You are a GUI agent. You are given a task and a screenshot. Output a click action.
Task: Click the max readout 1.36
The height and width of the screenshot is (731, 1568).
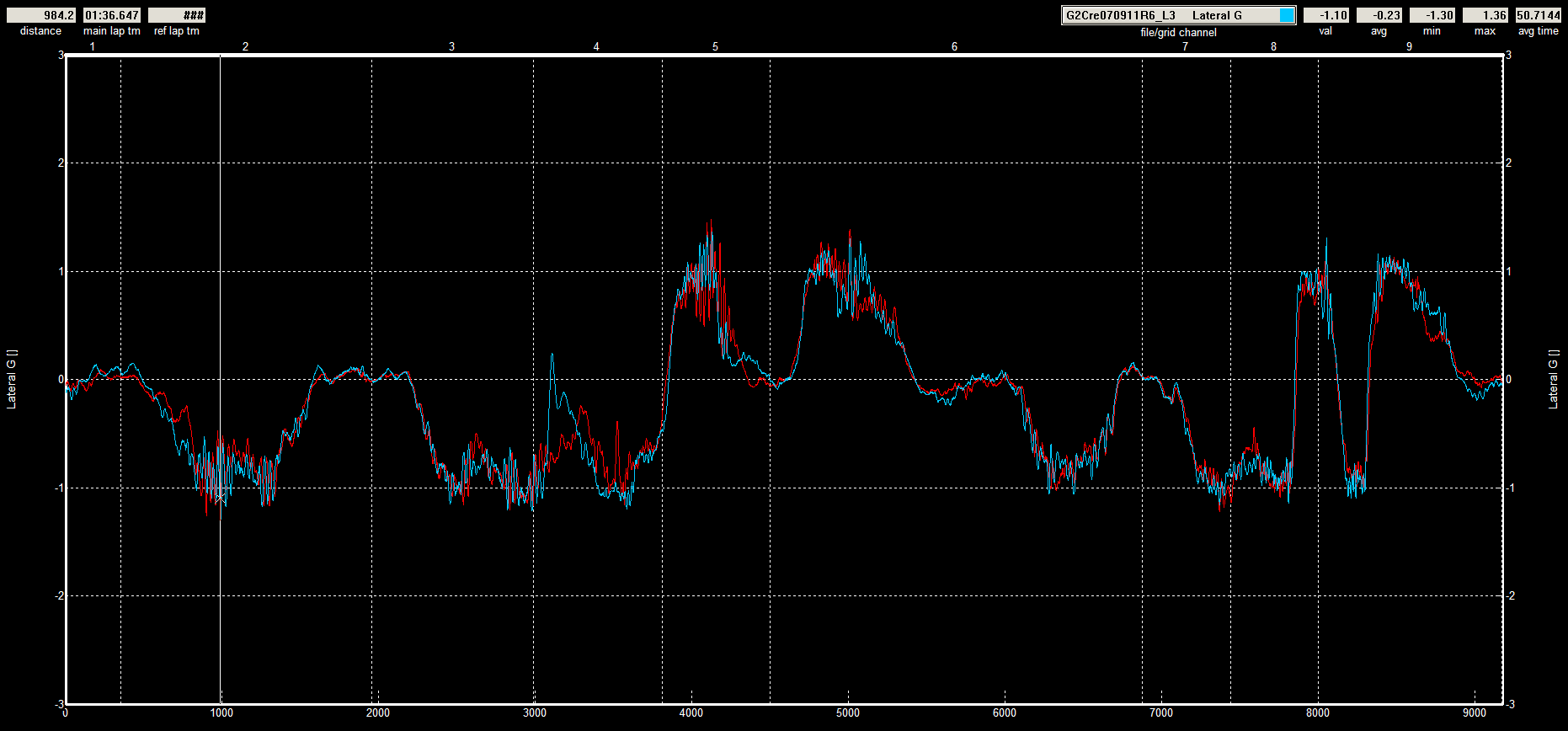click(1485, 15)
